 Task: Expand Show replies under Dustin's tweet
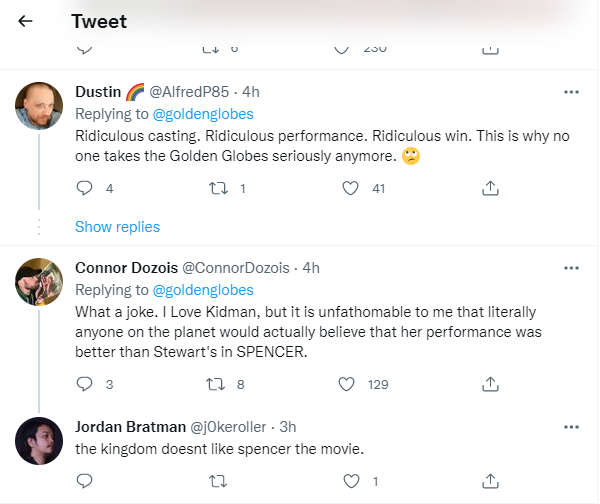coord(117,227)
